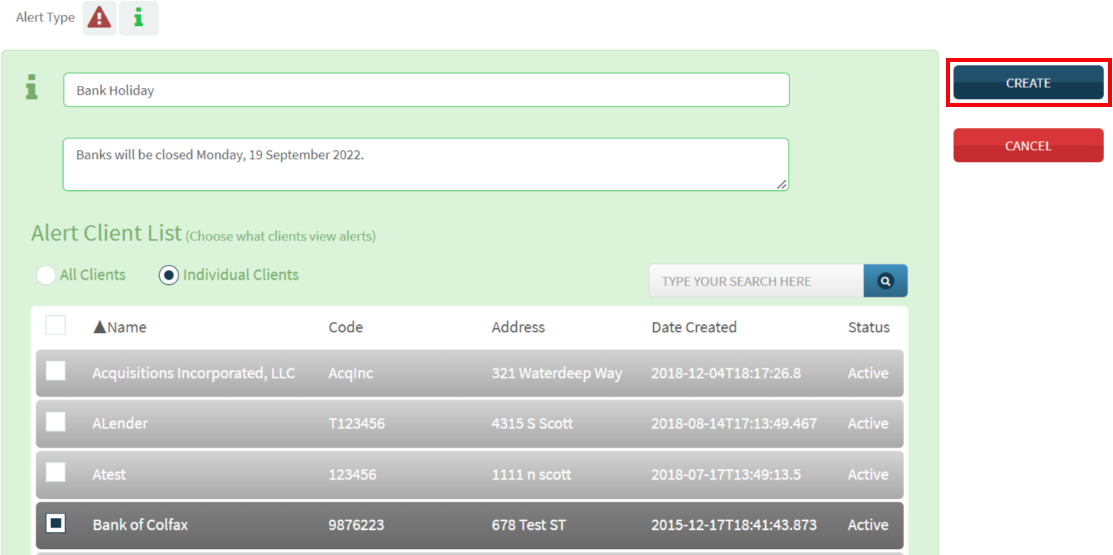Click the 9876223 code cell
This screenshot has height=555, width=1113.
(x=356, y=525)
